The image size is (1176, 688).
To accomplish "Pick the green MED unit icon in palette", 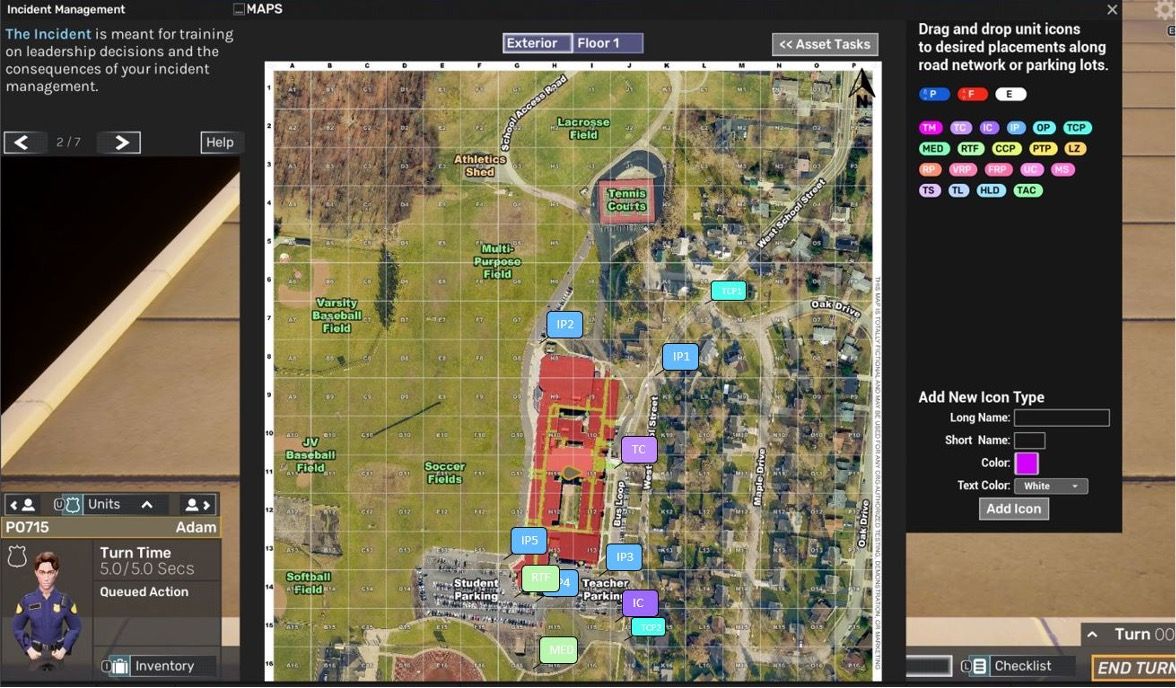I will (x=932, y=149).
